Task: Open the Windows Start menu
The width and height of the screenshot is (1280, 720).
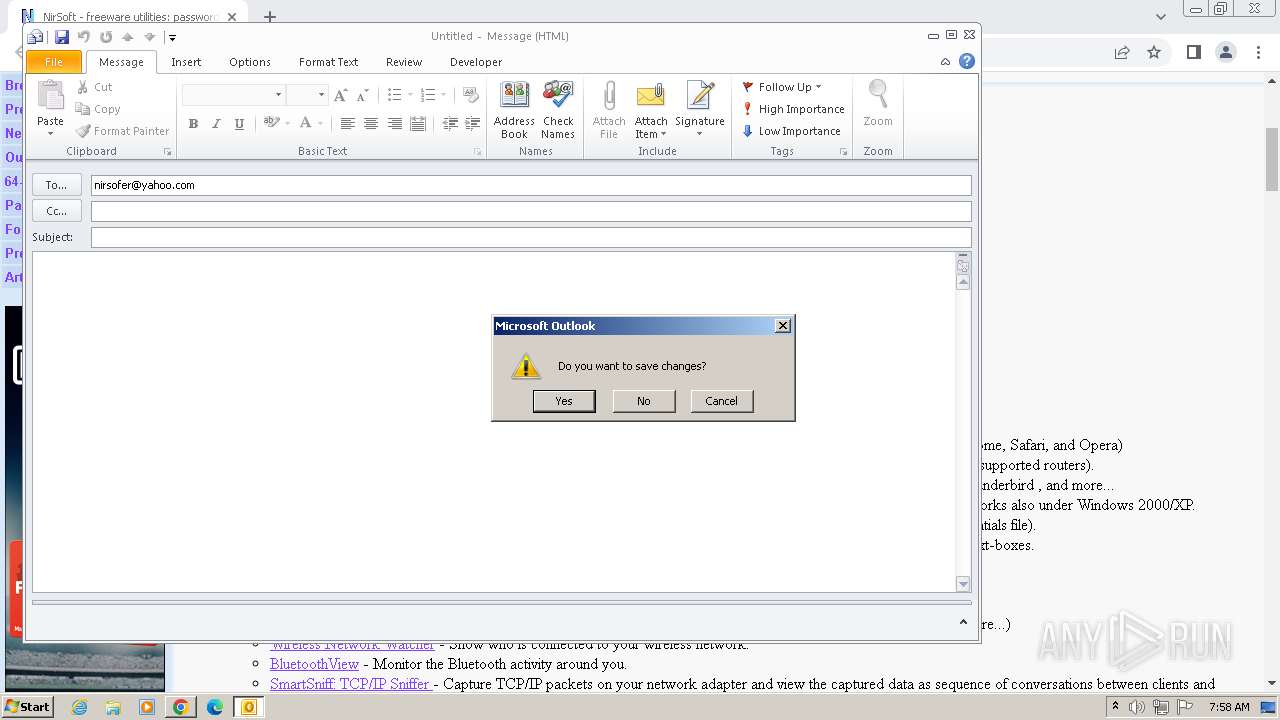Action: 29,707
